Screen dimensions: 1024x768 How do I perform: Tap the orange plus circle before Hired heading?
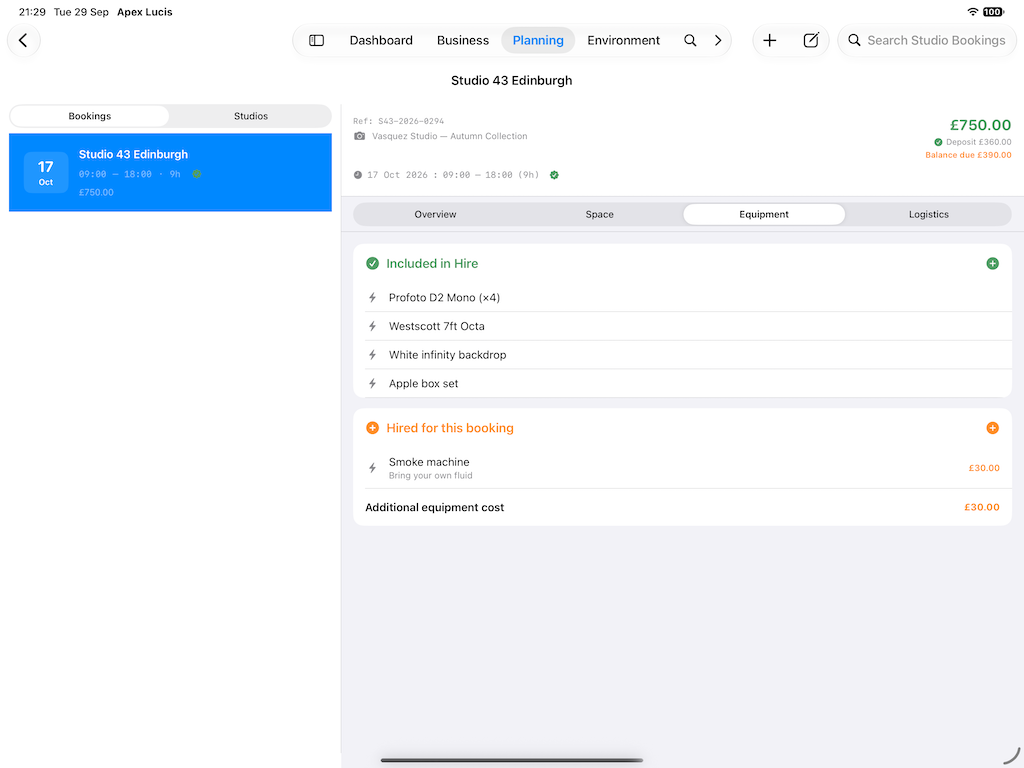point(372,428)
